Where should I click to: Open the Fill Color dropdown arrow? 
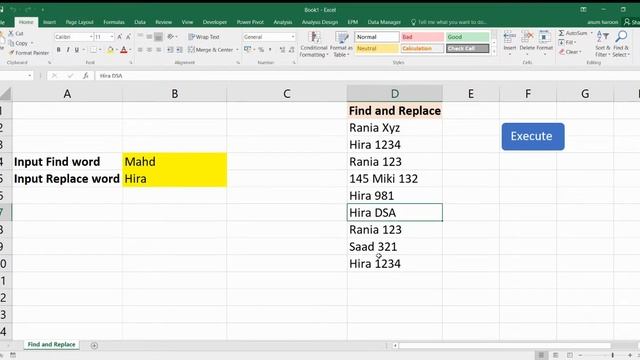[x=116, y=50]
